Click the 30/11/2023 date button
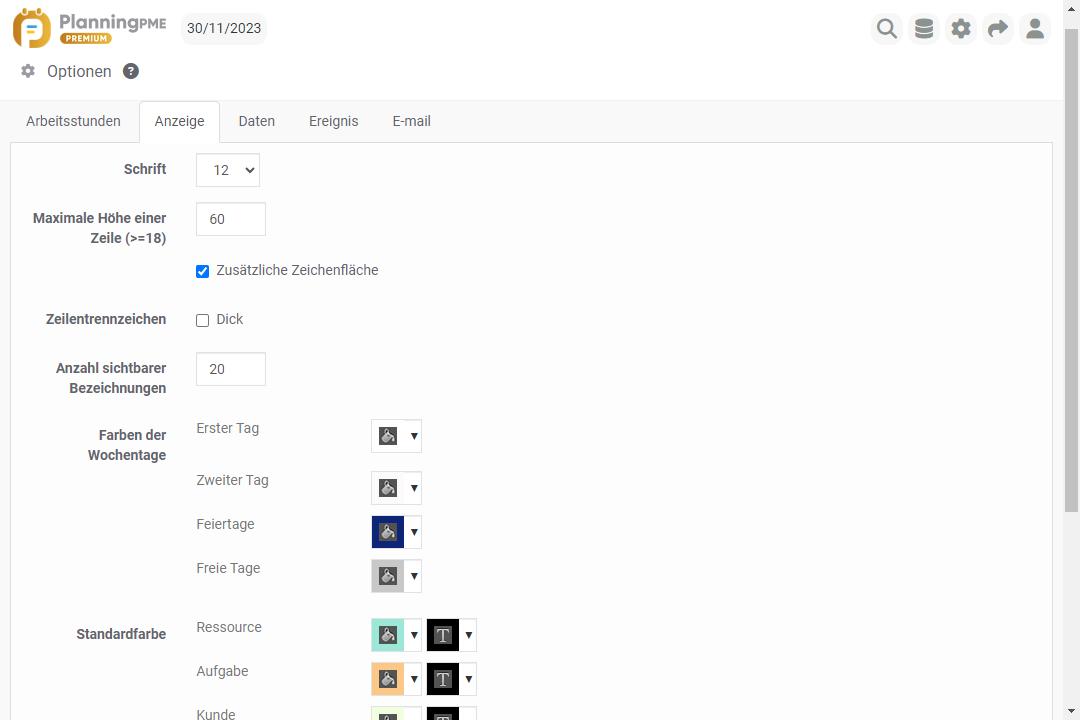Image resolution: width=1080 pixels, height=720 pixels. coord(224,28)
